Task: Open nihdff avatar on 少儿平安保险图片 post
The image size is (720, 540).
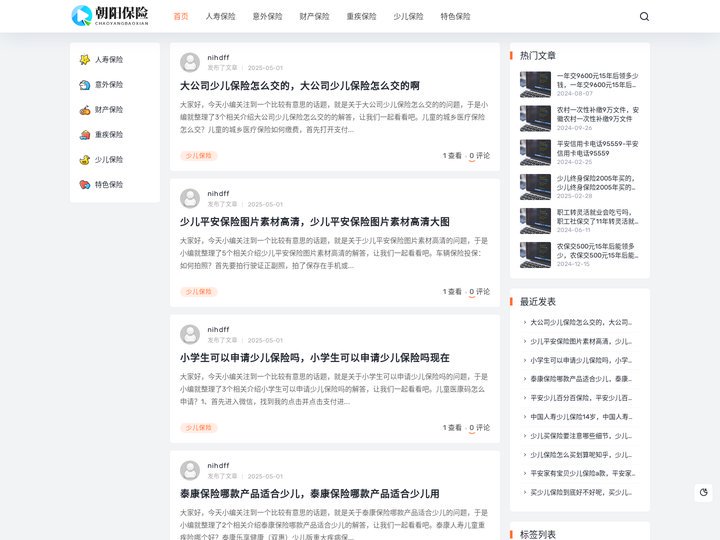Action: 190,198
